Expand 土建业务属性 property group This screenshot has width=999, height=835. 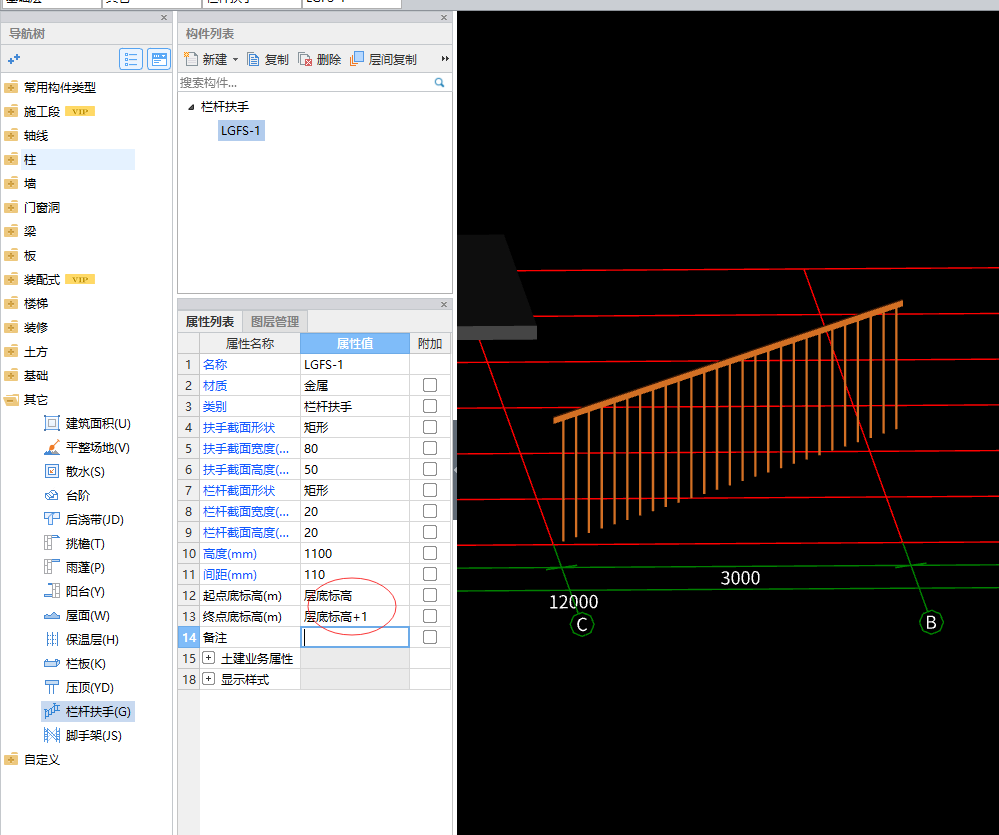(x=208, y=658)
